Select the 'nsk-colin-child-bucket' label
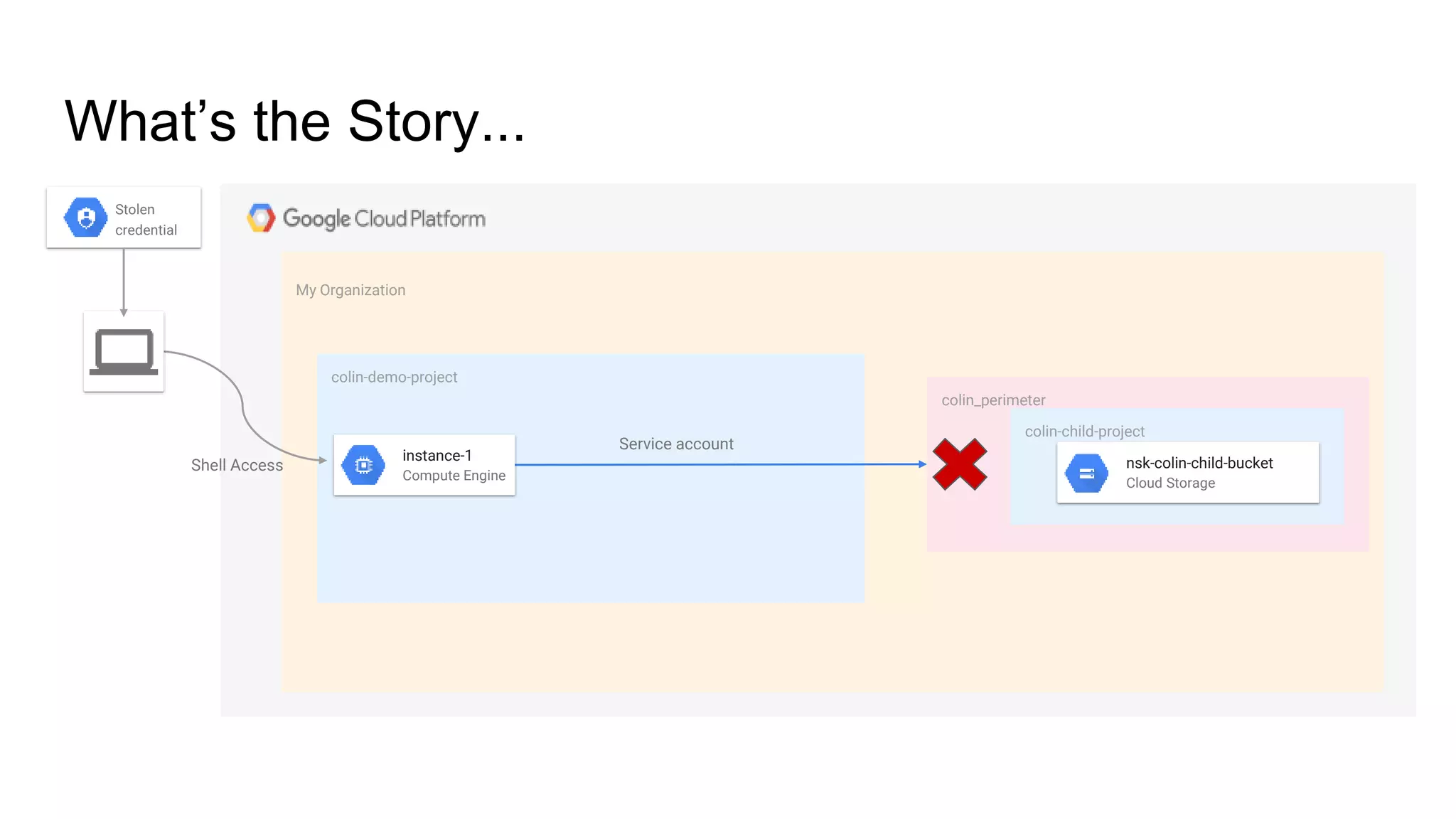Viewport: 1456px width, 819px height. (1199, 463)
